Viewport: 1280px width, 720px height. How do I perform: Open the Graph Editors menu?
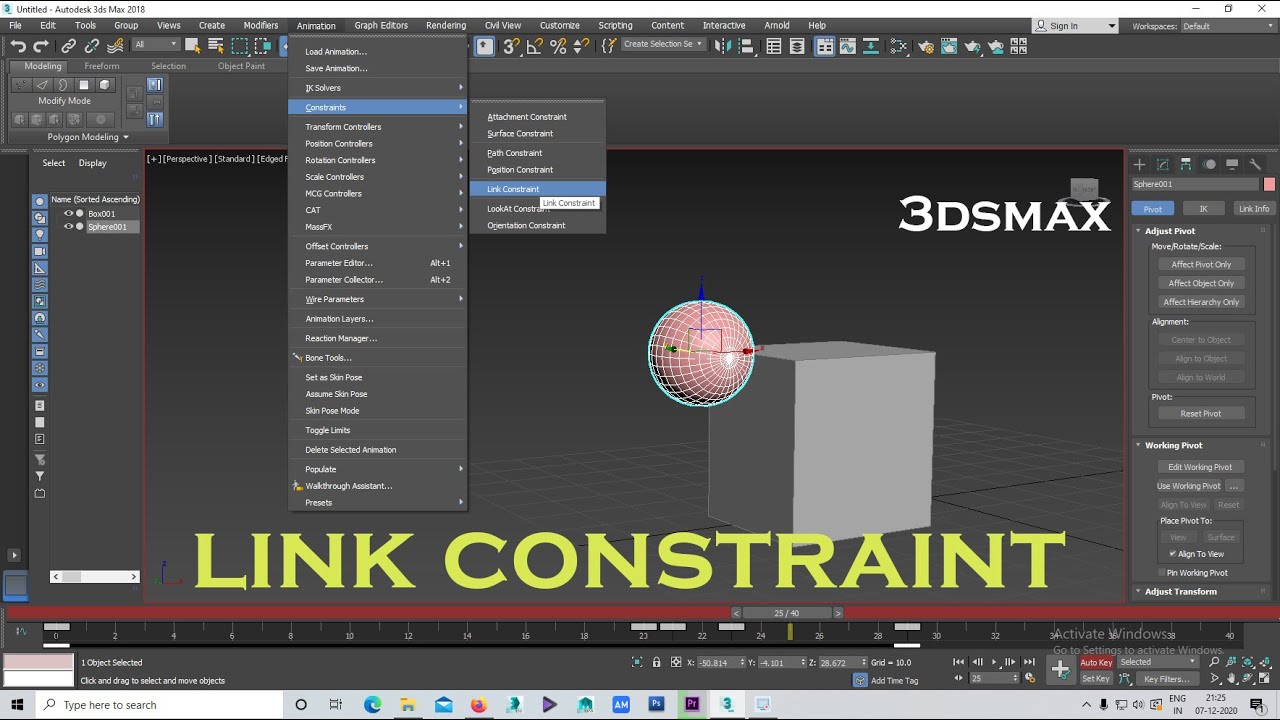381,25
